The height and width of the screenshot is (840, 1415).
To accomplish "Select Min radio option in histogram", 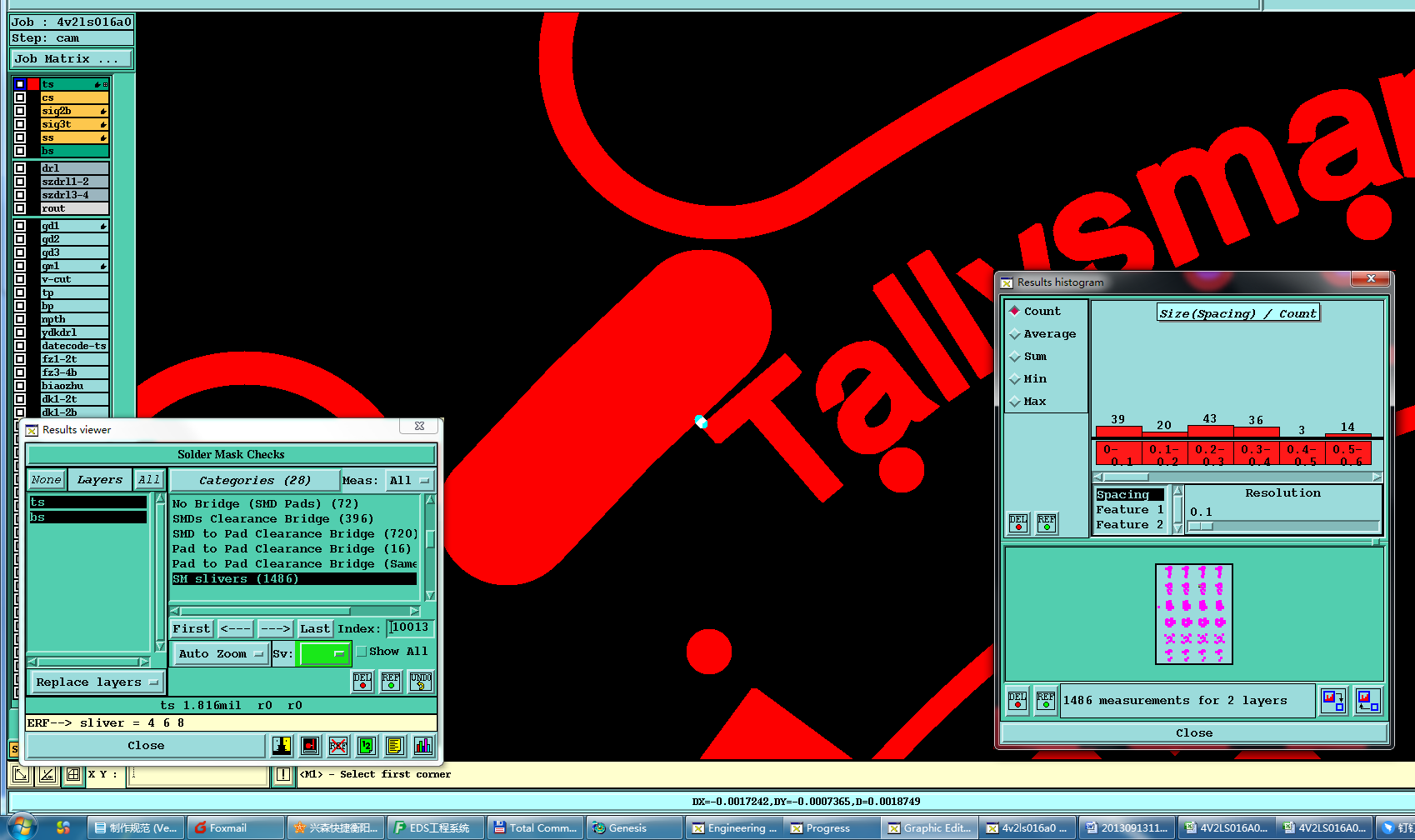I will [1015, 378].
